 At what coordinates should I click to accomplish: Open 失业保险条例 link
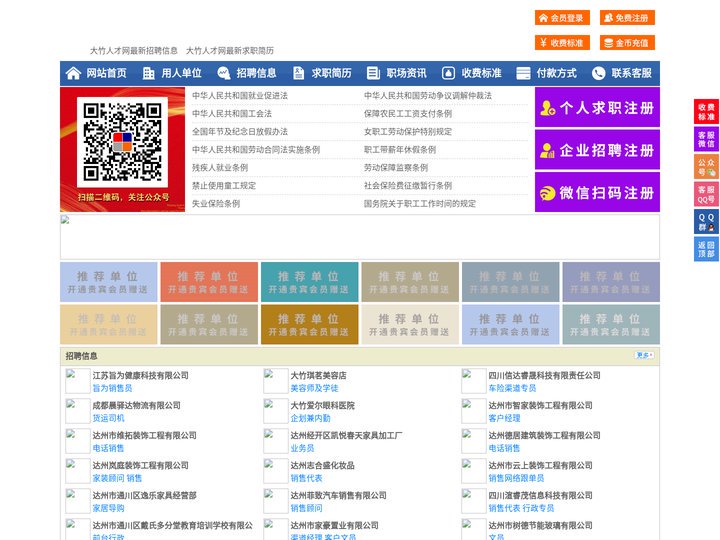[216, 203]
